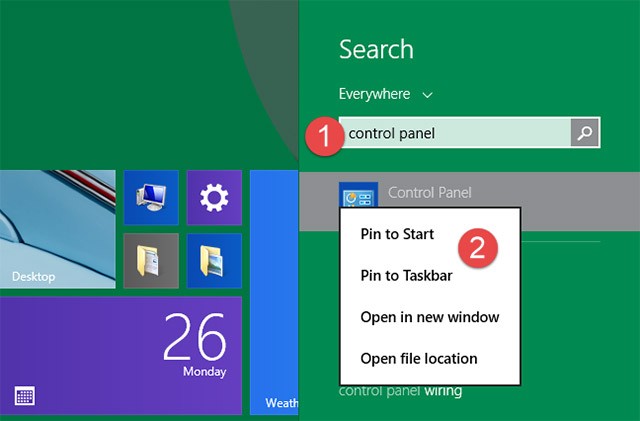Screen dimensions: 640x421
Task: Choose Open file location
Action: (x=418, y=358)
